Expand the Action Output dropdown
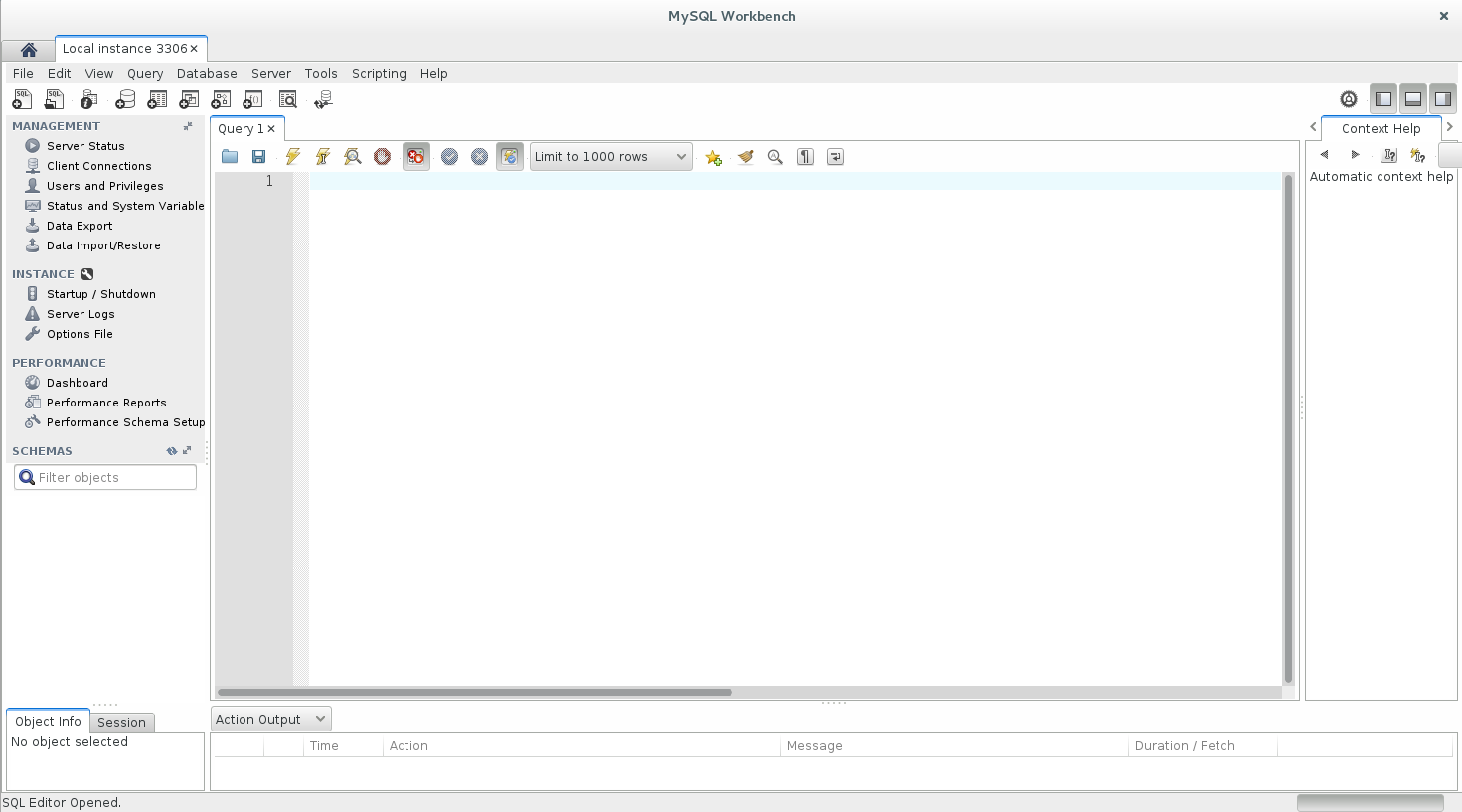The image size is (1462, 812). click(270, 719)
